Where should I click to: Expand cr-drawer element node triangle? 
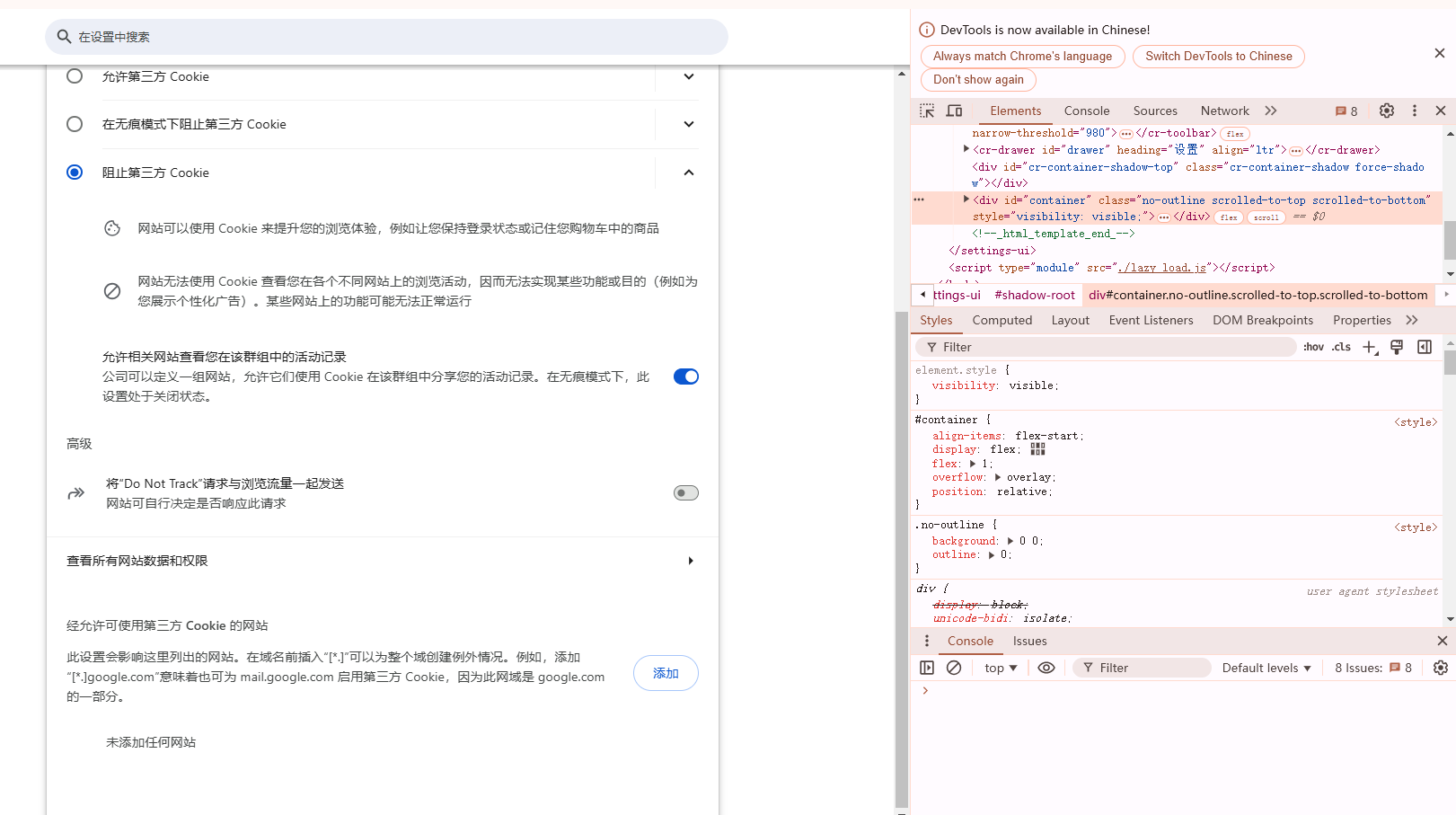tap(966, 149)
